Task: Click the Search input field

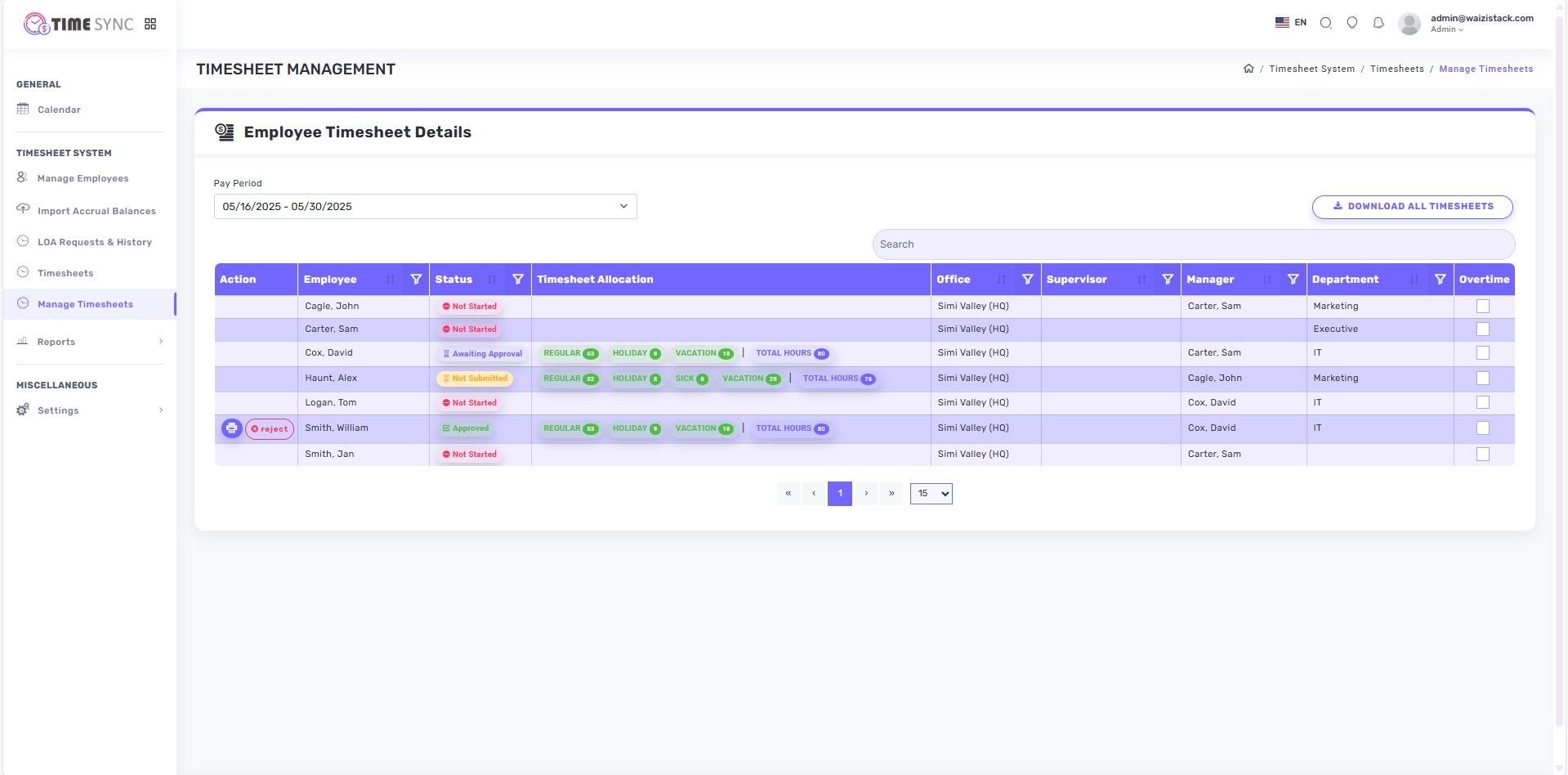Action: point(1193,244)
